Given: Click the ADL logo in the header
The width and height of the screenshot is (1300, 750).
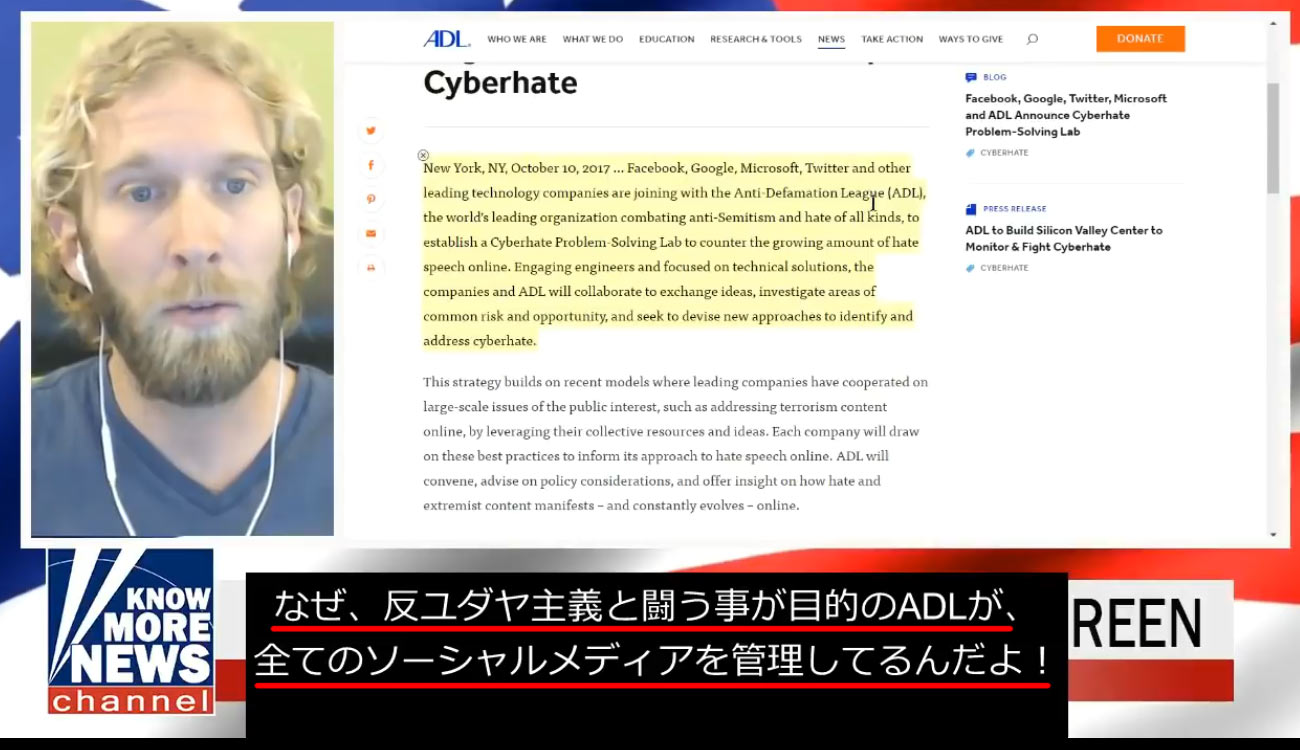Looking at the screenshot, I should click(446, 39).
